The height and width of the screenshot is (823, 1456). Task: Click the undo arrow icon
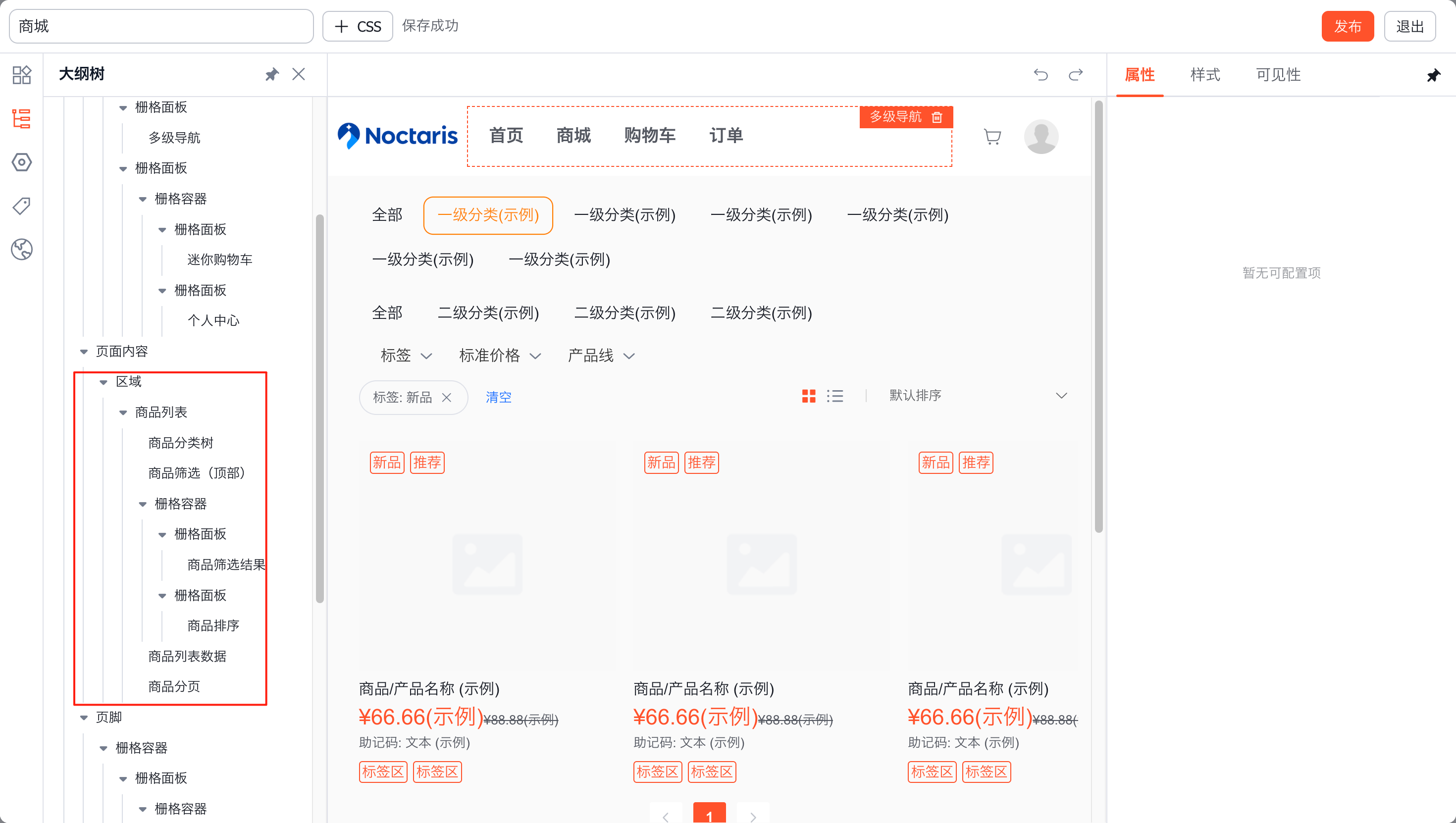pos(1040,75)
